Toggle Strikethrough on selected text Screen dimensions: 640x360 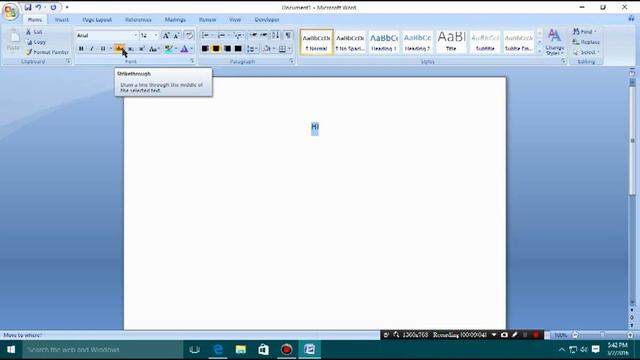point(119,49)
